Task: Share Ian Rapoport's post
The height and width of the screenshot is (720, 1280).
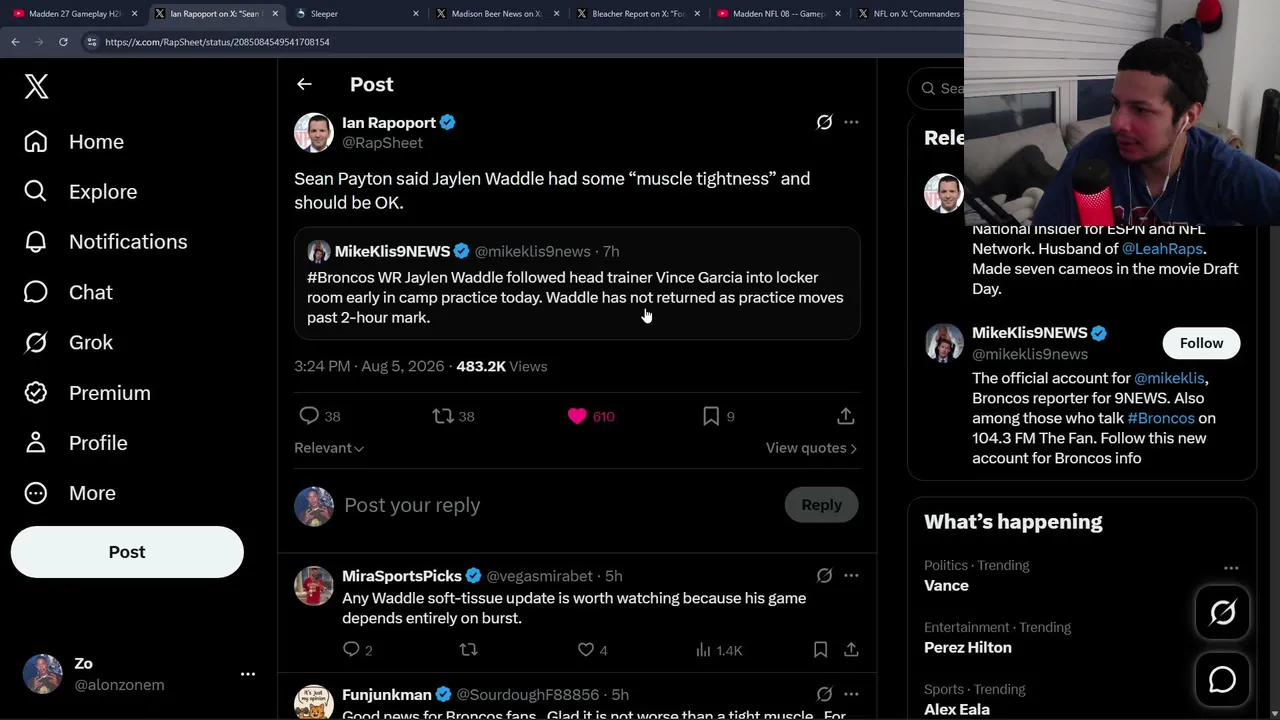Action: [x=846, y=416]
